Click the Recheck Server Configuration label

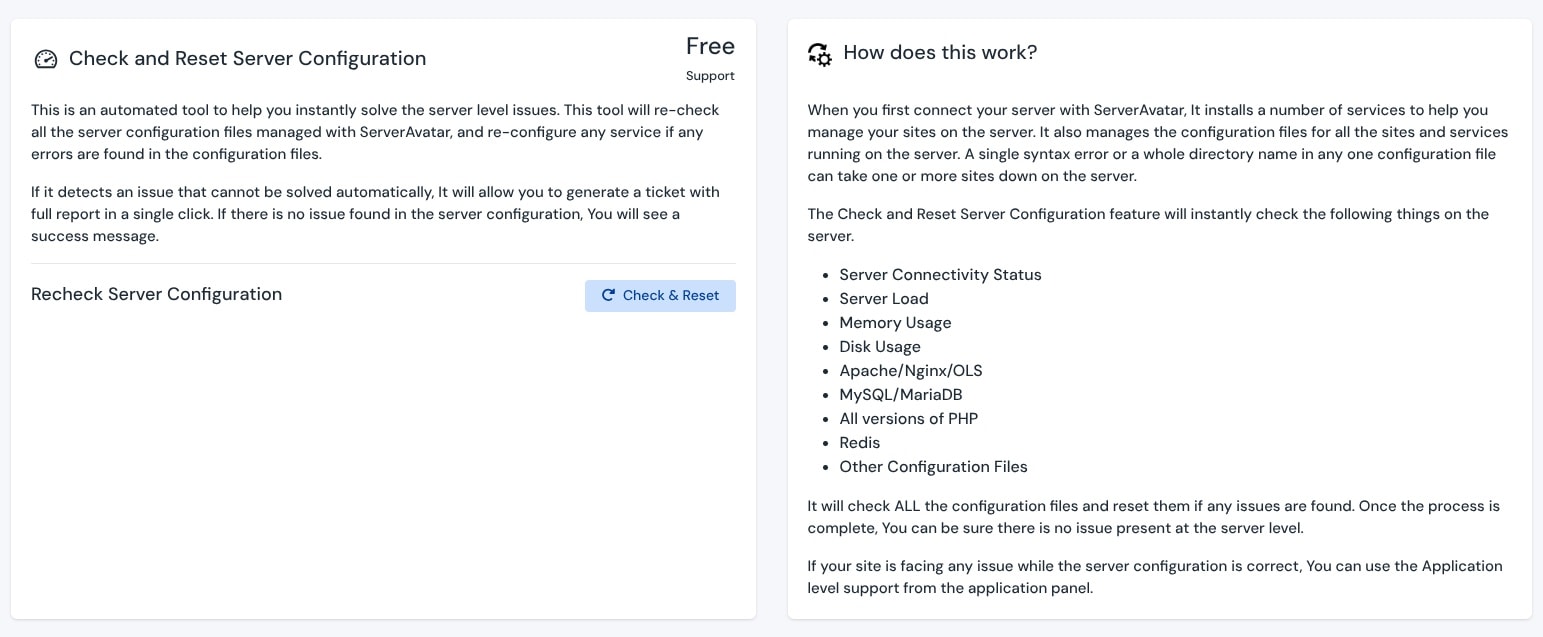(x=156, y=294)
